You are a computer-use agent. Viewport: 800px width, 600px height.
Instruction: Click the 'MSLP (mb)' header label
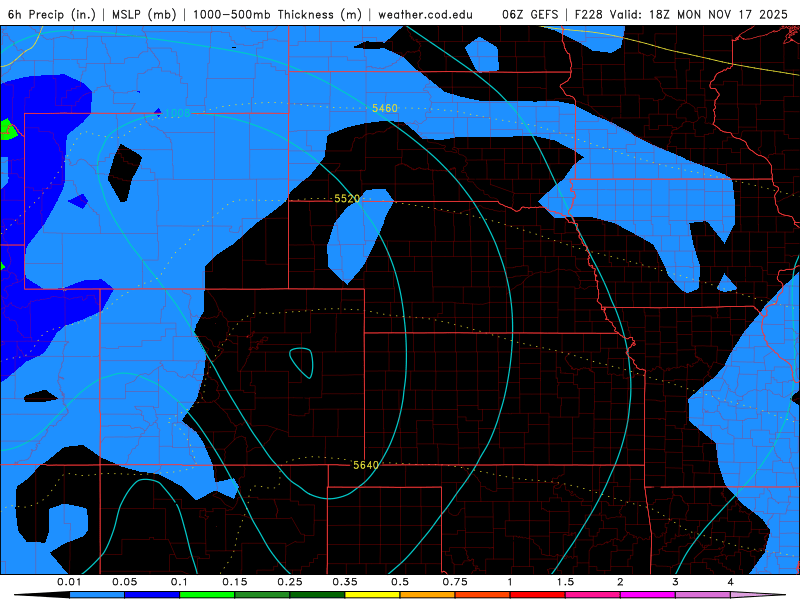coord(144,14)
